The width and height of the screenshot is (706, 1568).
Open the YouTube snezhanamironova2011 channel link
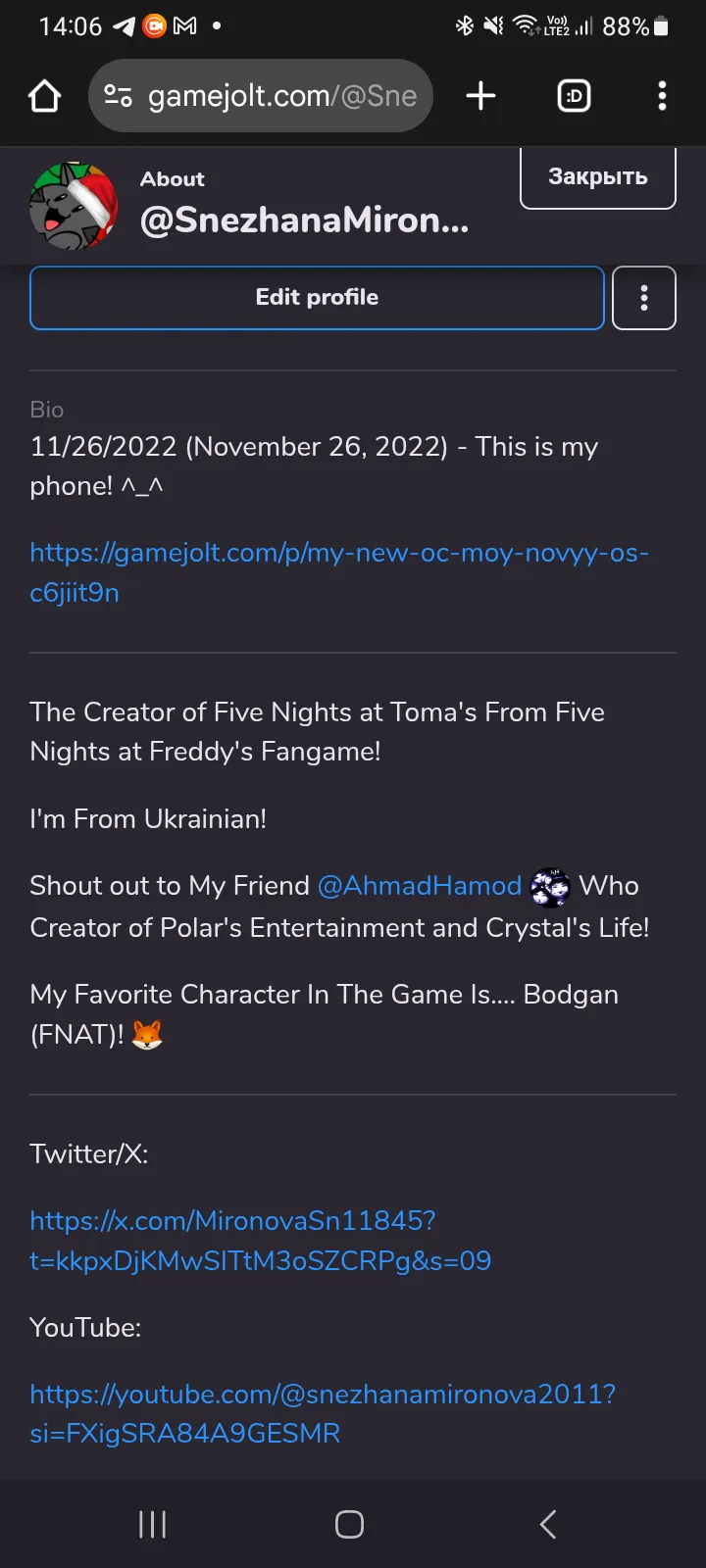click(322, 1413)
